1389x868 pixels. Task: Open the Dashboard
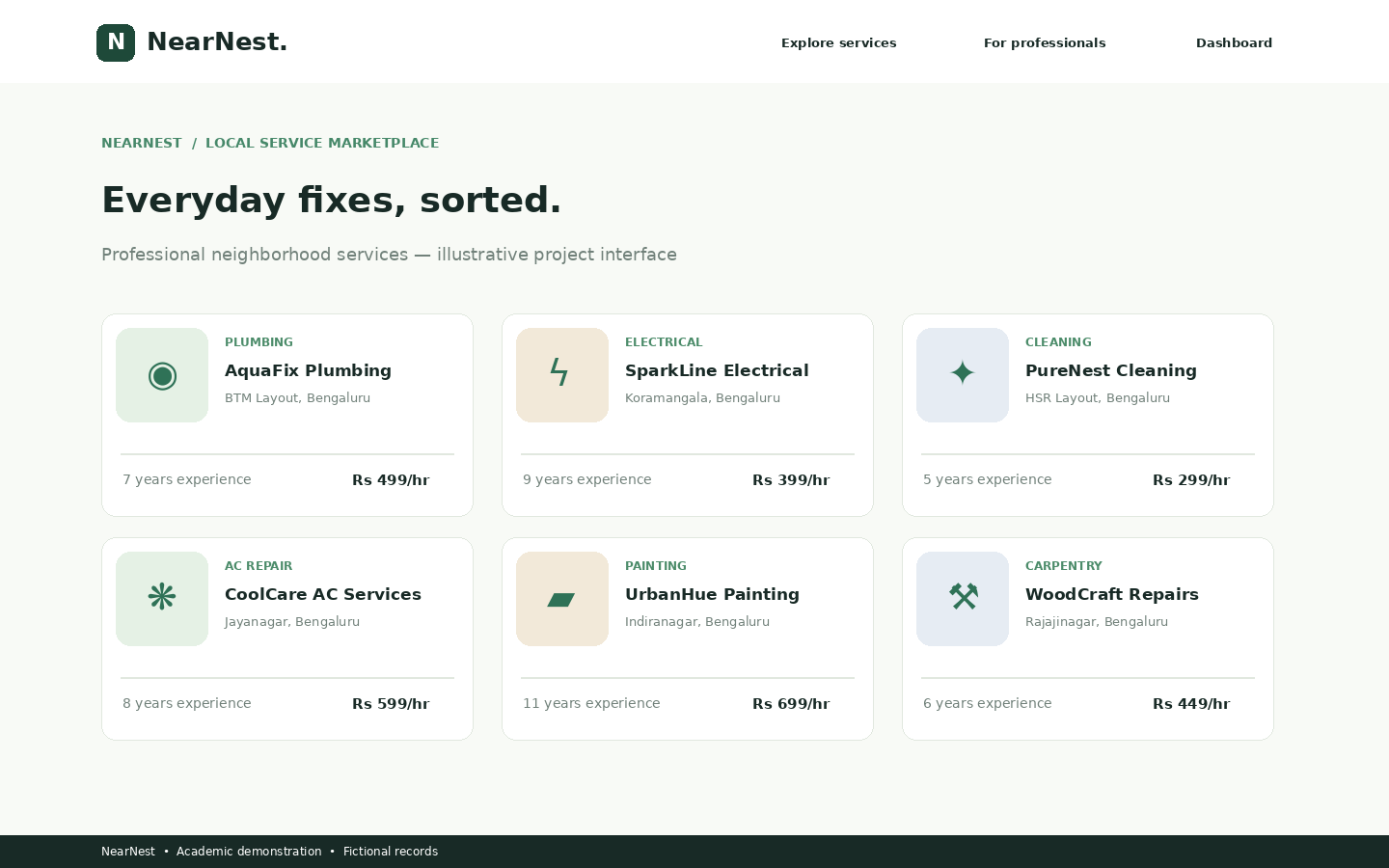tap(1234, 42)
